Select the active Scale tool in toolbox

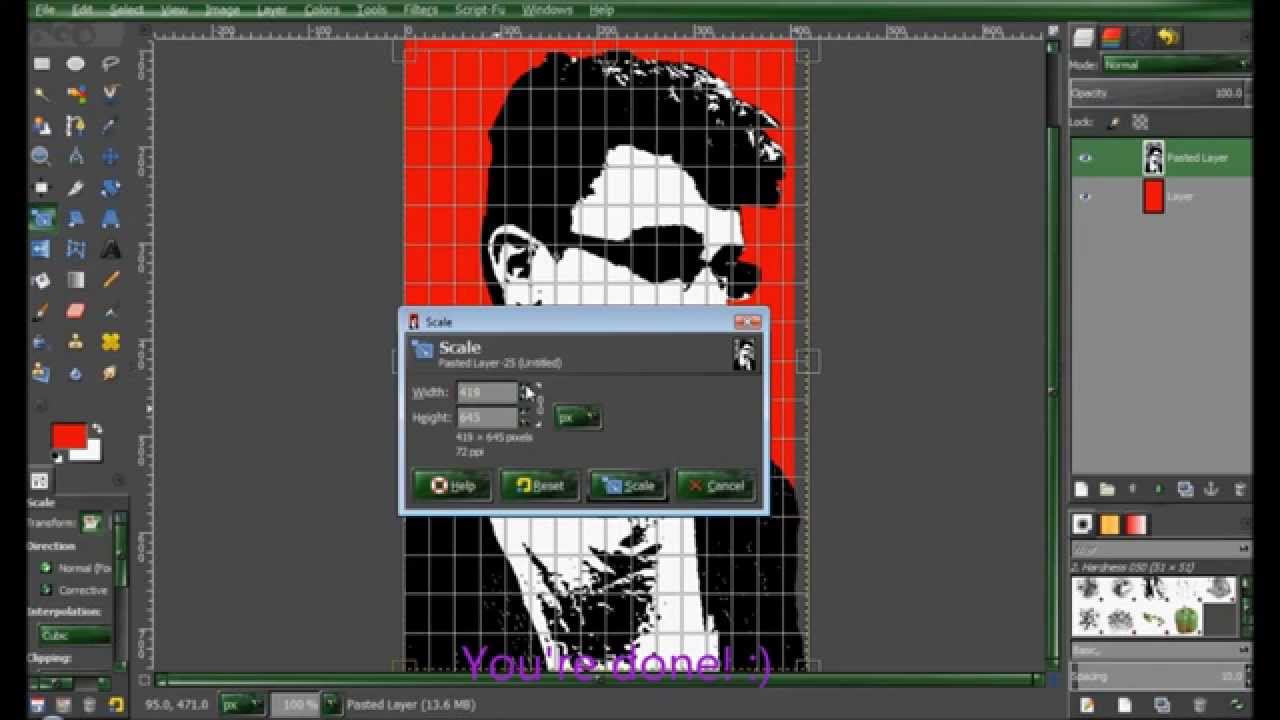click(x=42, y=219)
